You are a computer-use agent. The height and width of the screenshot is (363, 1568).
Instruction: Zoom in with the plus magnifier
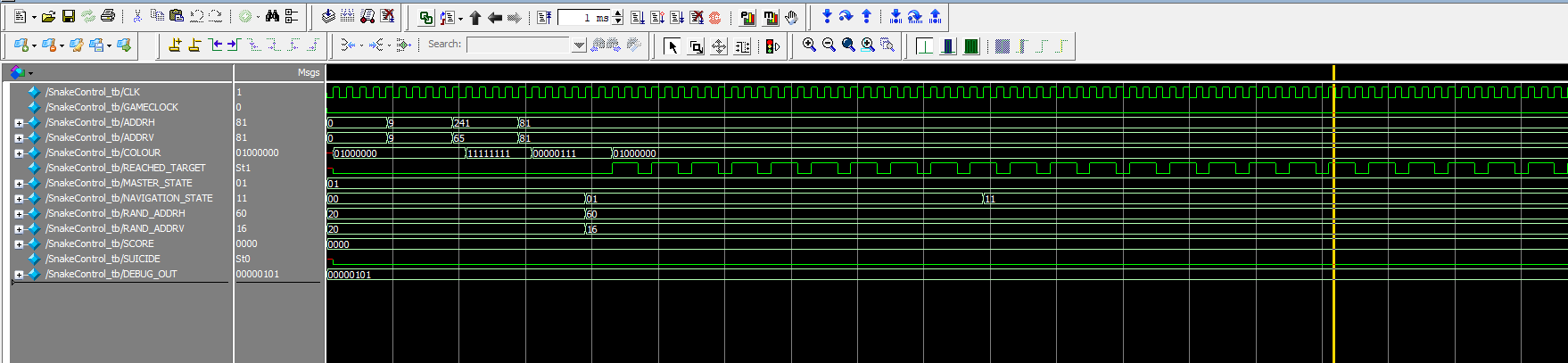tap(809, 45)
